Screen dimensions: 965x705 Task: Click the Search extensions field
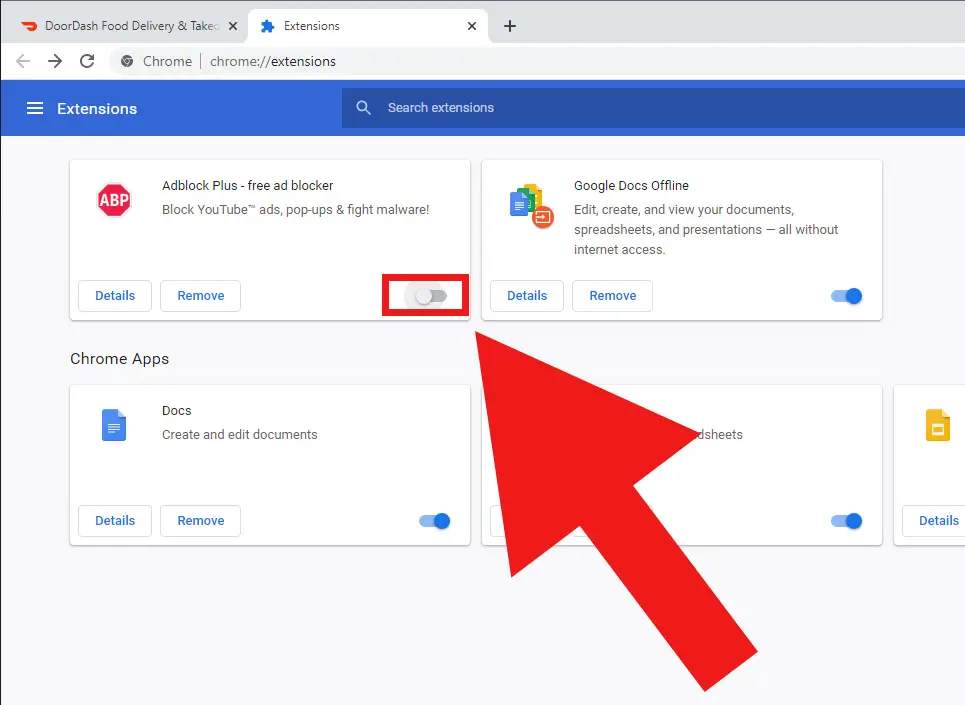pyautogui.click(x=653, y=108)
